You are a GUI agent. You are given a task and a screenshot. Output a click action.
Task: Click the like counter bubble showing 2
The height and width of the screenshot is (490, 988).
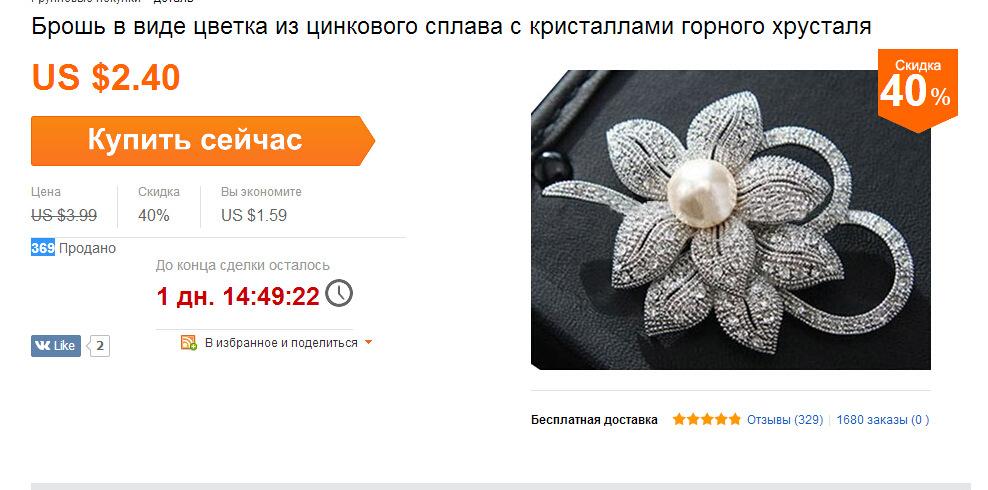tap(99, 346)
